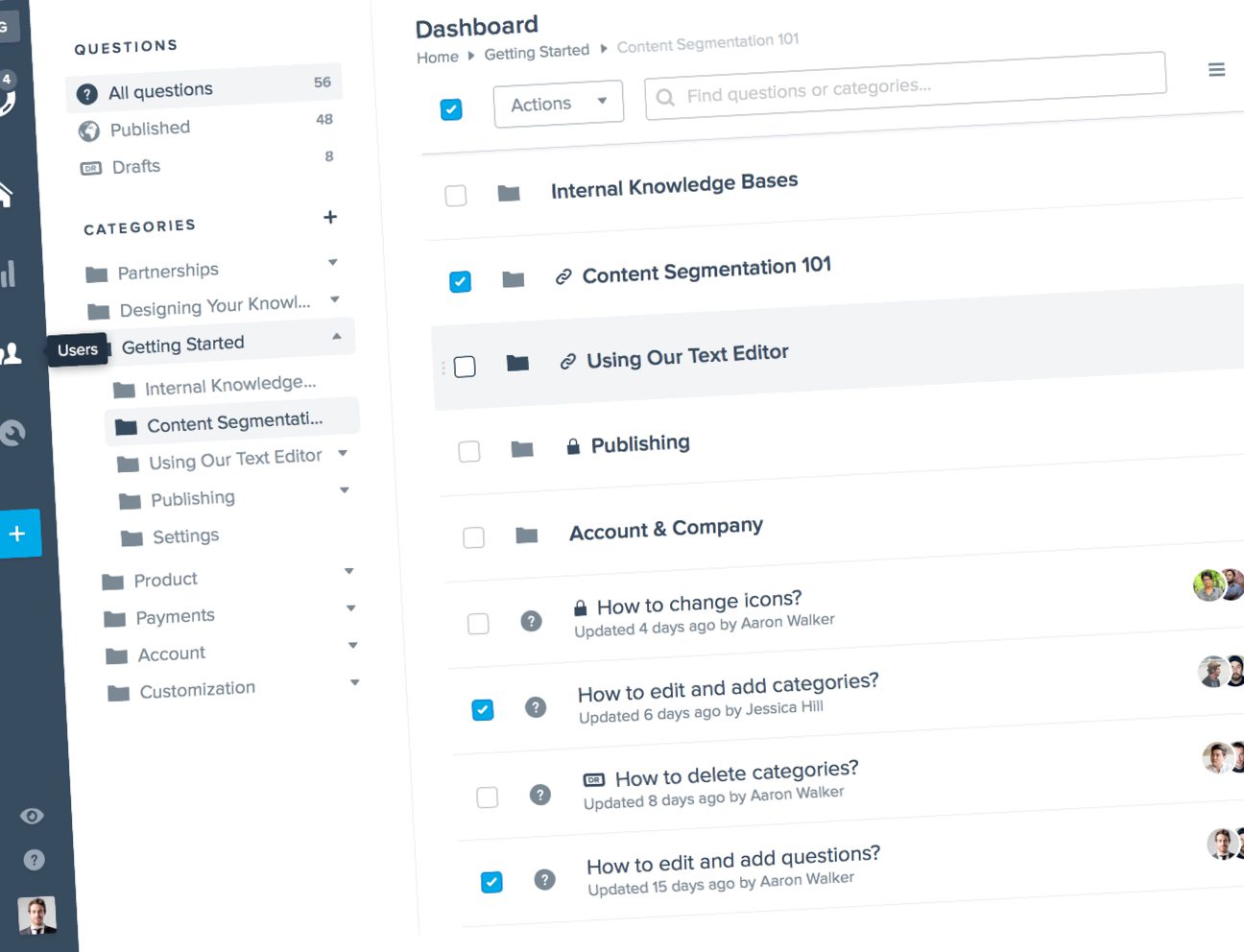
Task: Check the How to delete categories checkbox
Action: (488, 797)
